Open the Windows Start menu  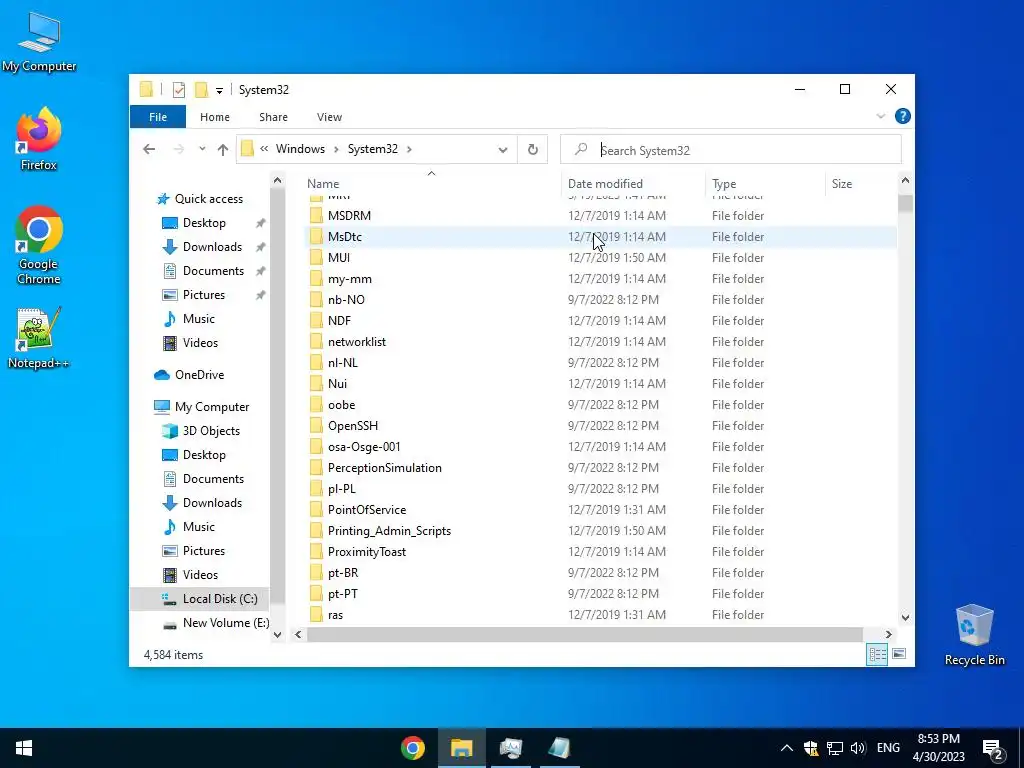(x=24, y=748)
